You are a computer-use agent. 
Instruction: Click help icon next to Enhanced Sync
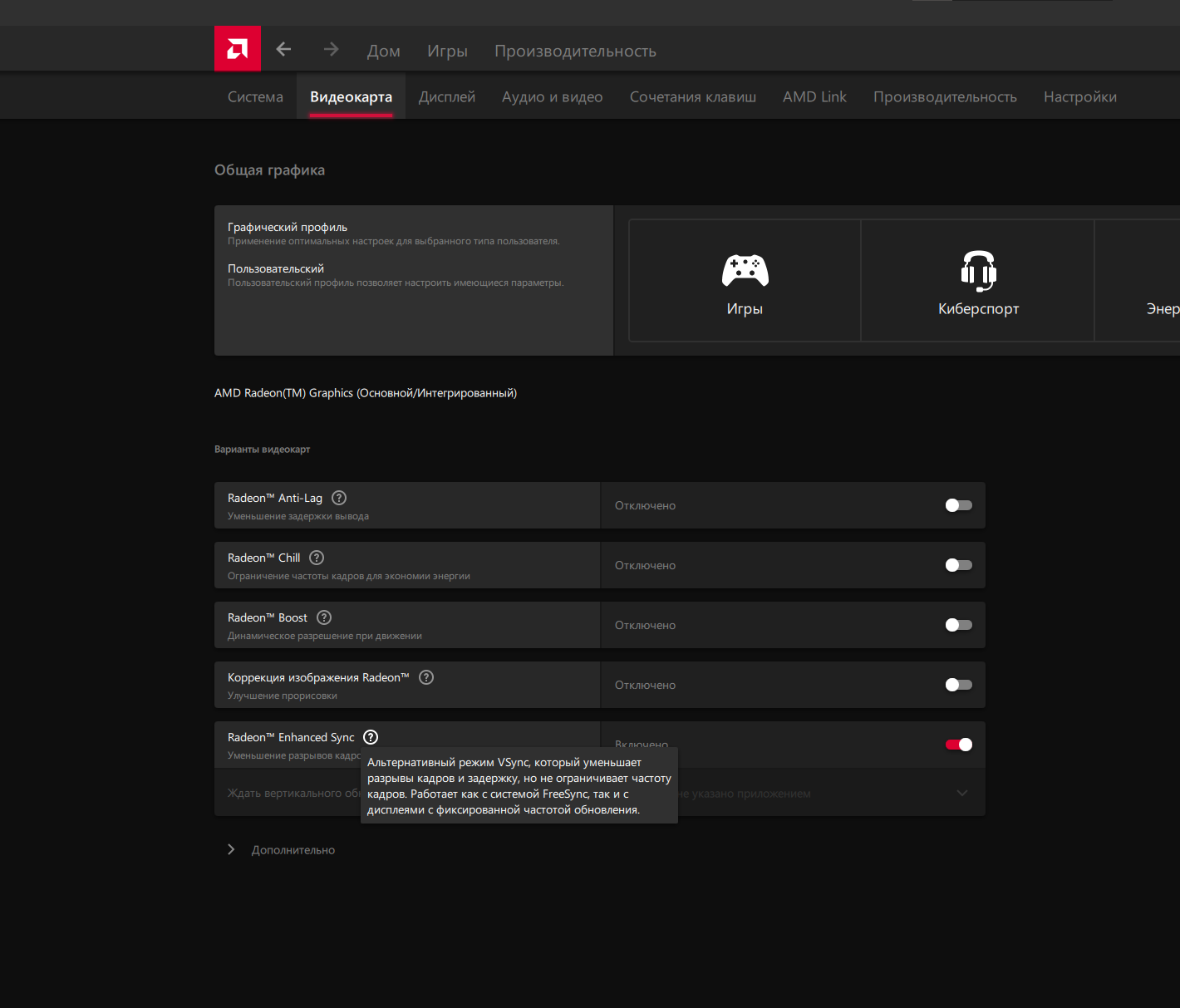[x=371, y=737]
